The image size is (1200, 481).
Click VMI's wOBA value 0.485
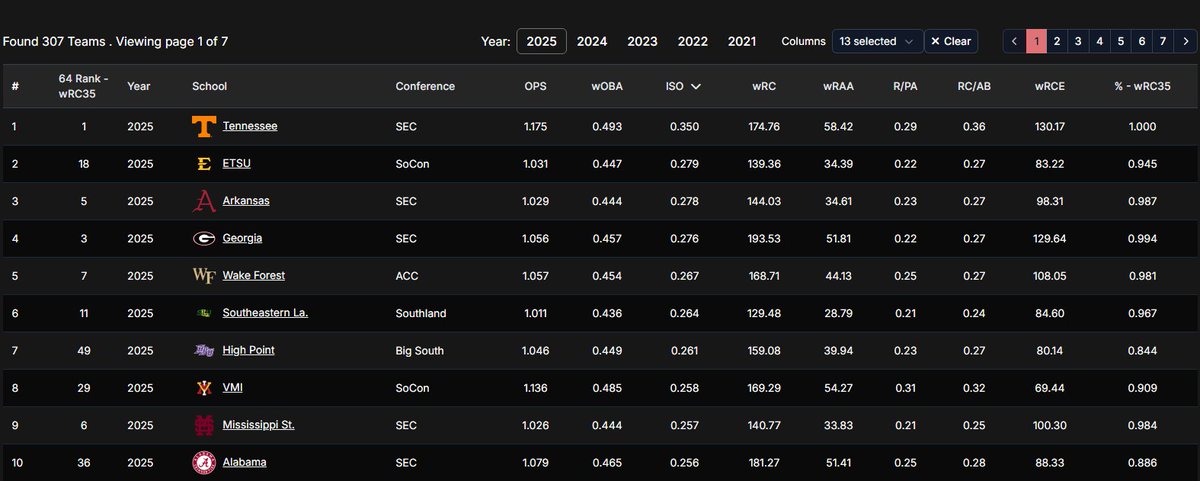(607, 388)
